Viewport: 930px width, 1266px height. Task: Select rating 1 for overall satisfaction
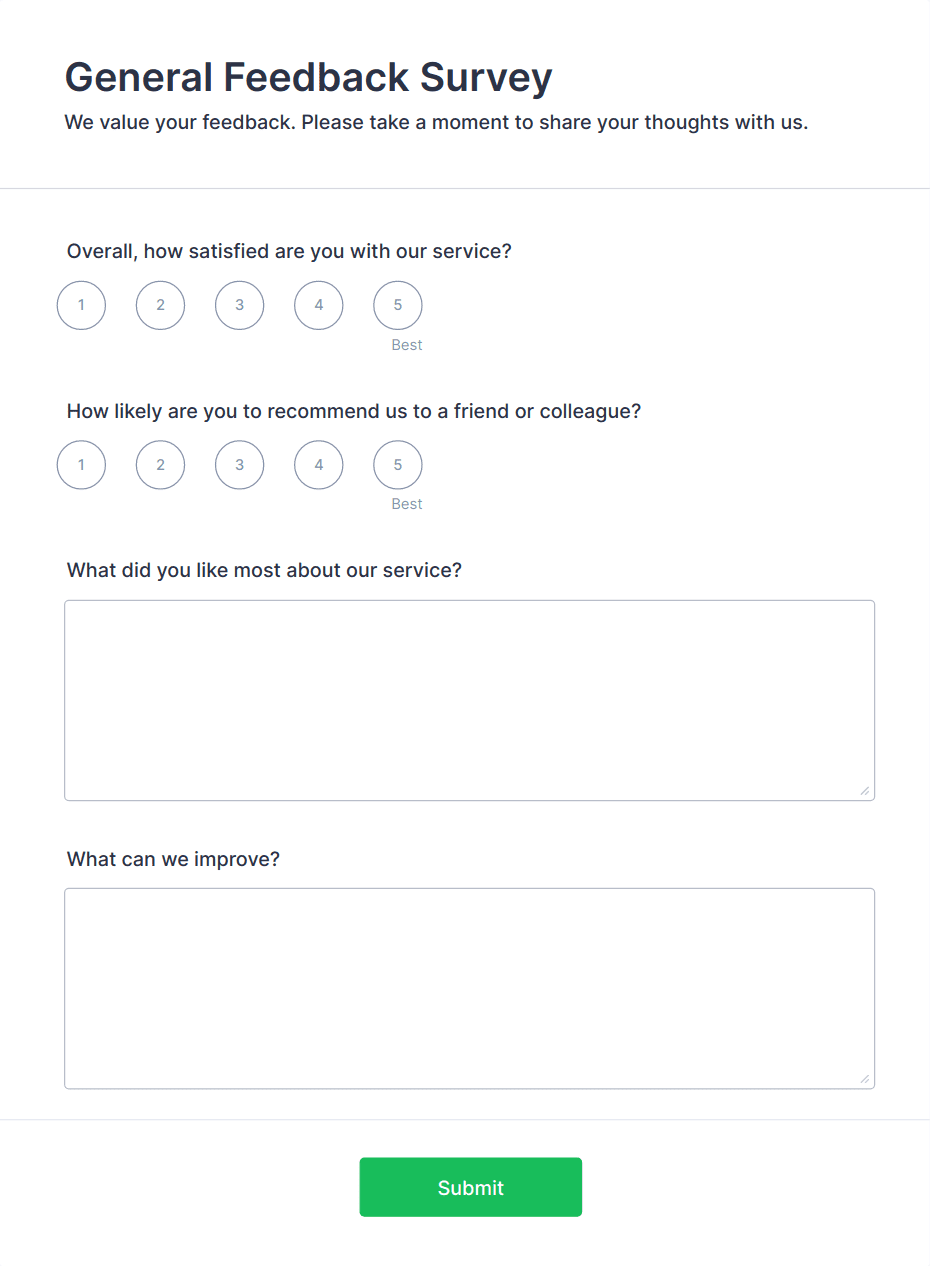81,305
